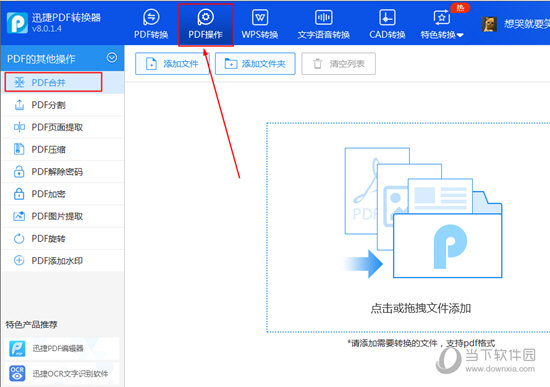Click the OCR eye product icon
This screenshot has width=550, height=387.
pyautogui.click(x=17, y=373)
